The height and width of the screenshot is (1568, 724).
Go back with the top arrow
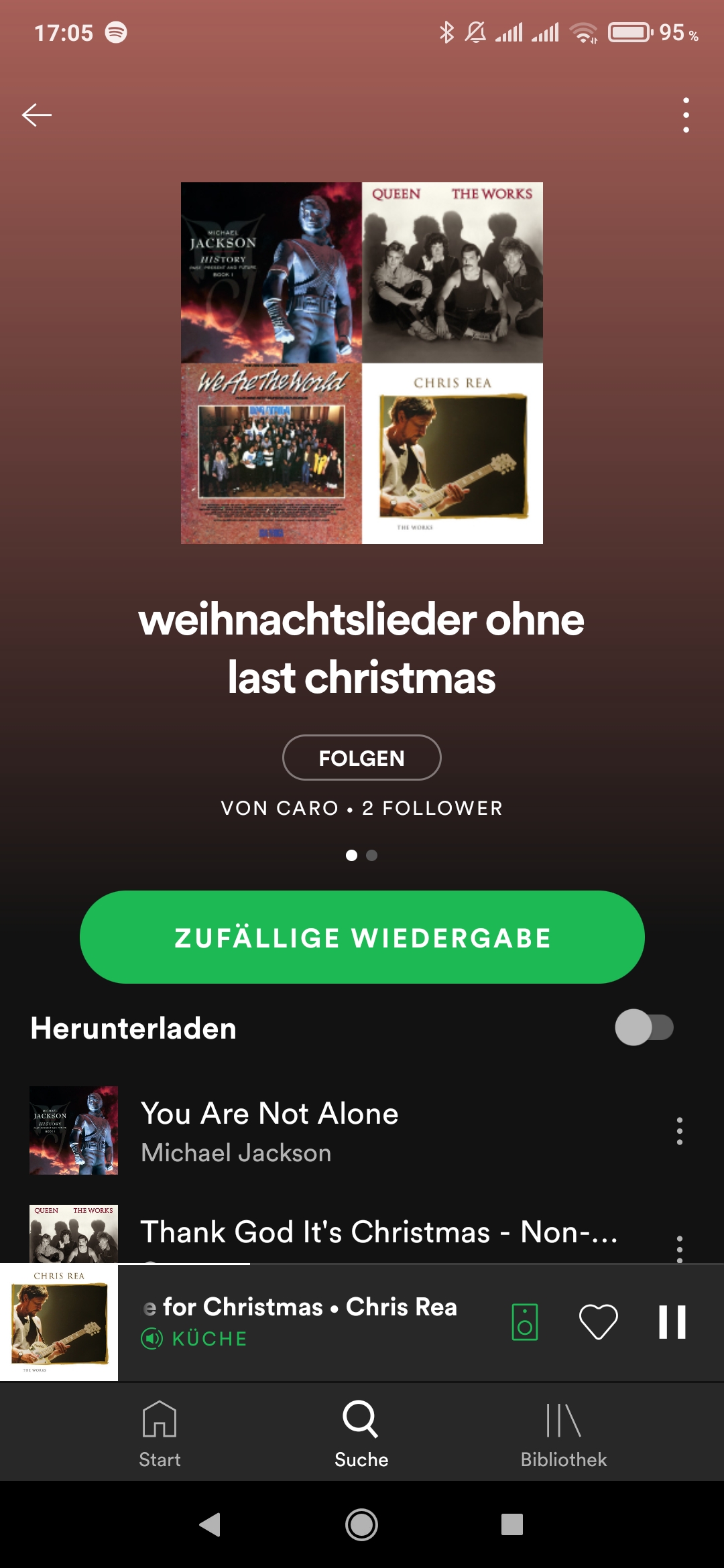pyautogui.click(x=37, y=115)
